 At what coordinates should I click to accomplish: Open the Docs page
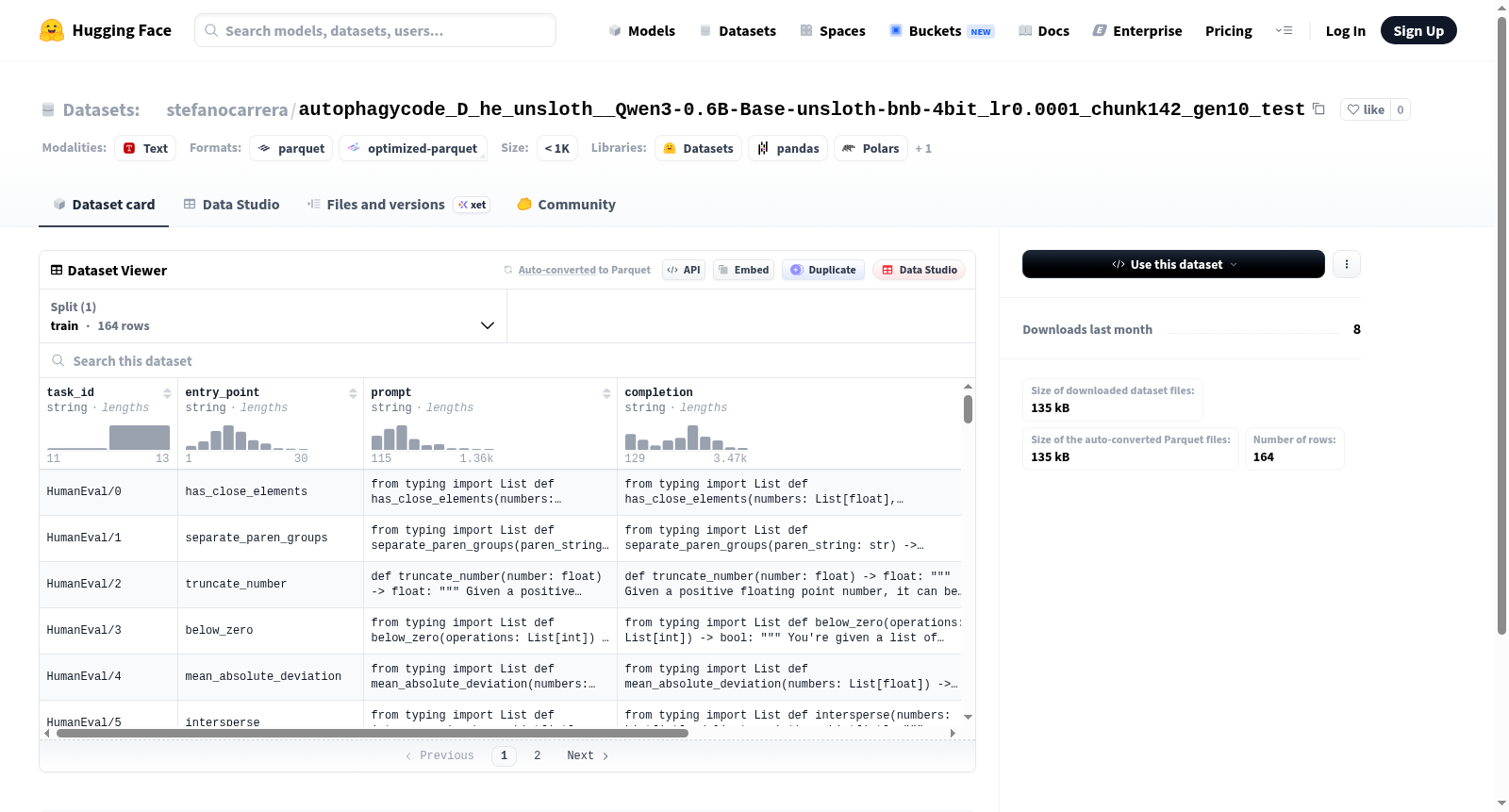click(1044, 30)
